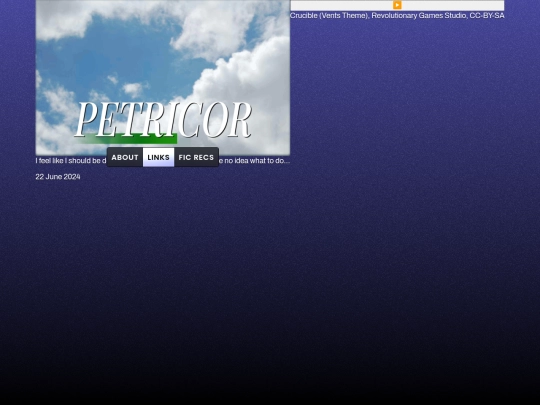
Task: Open the ABOUT tab
Action: click(125, 157)
